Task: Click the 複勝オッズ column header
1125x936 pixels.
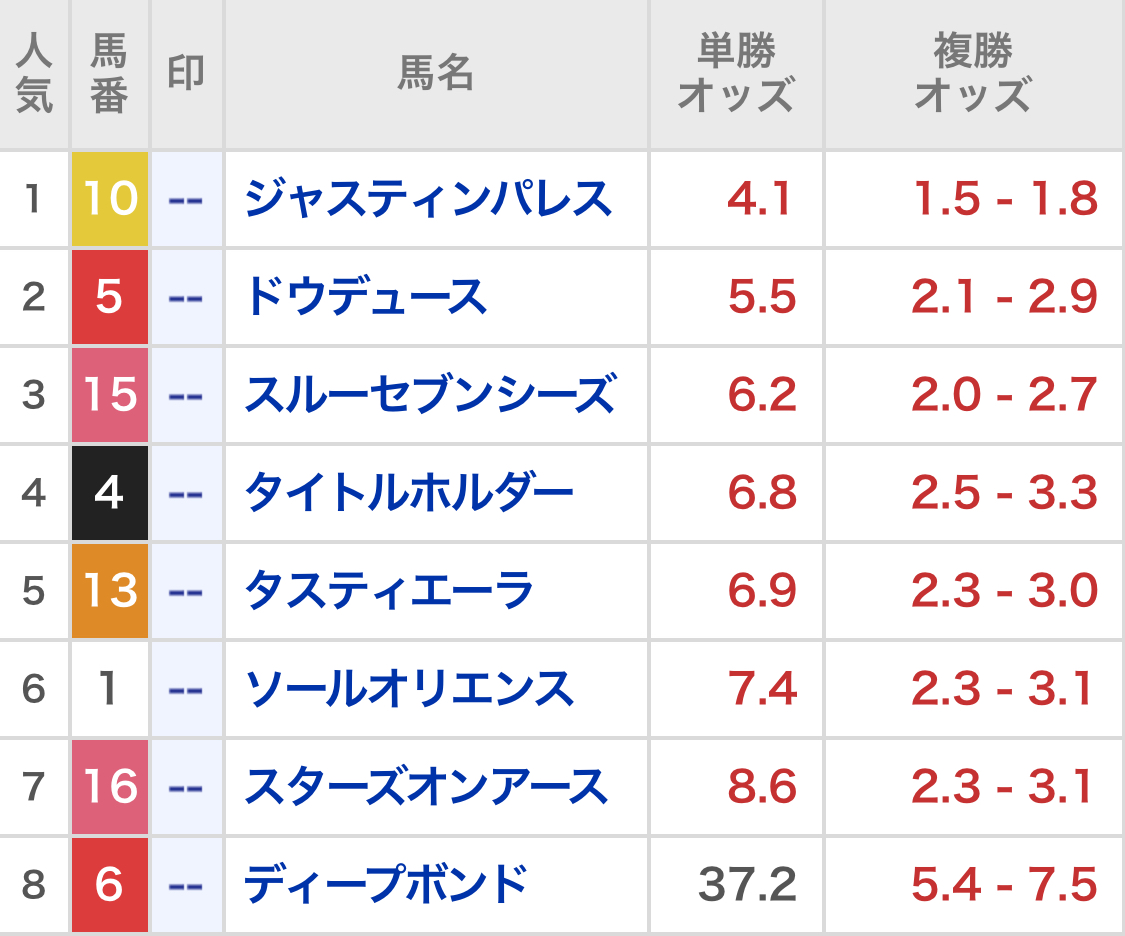Action: point(972,74)
